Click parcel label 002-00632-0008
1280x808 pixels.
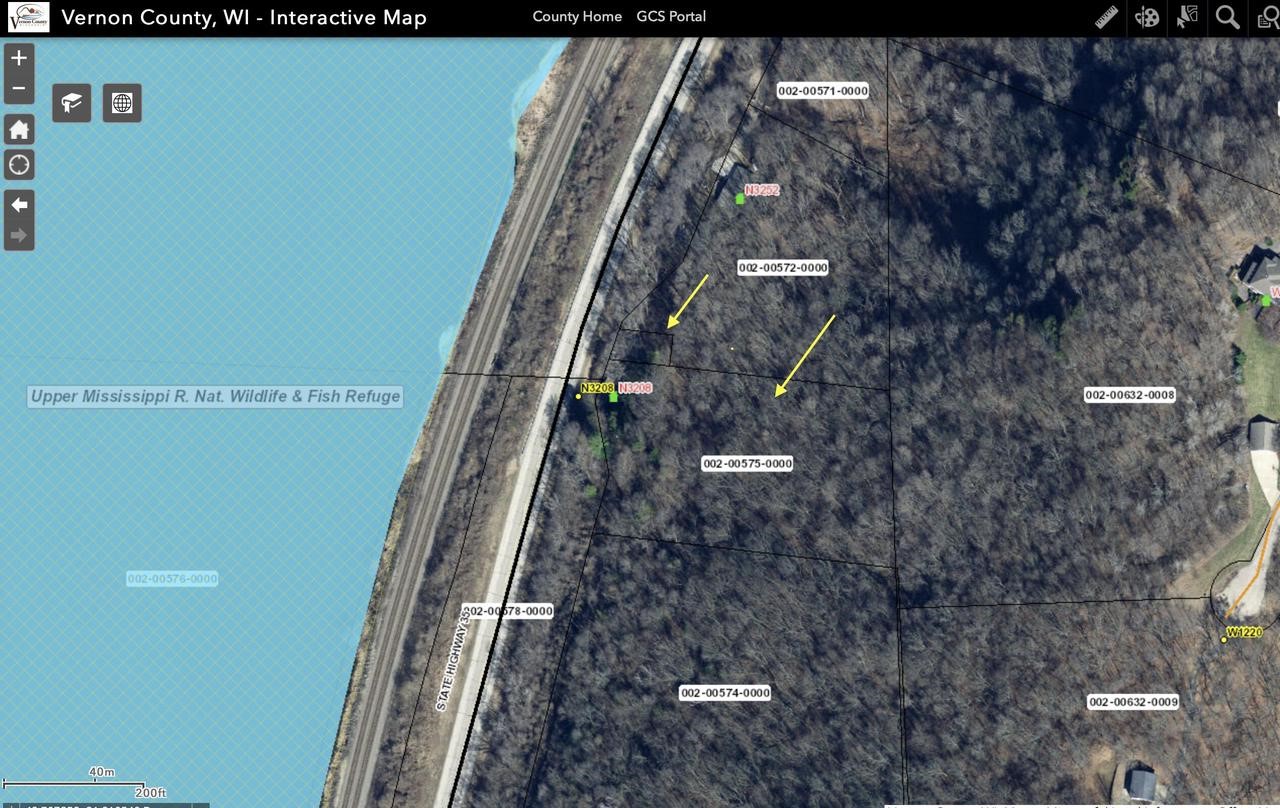tap(1130, 395)
